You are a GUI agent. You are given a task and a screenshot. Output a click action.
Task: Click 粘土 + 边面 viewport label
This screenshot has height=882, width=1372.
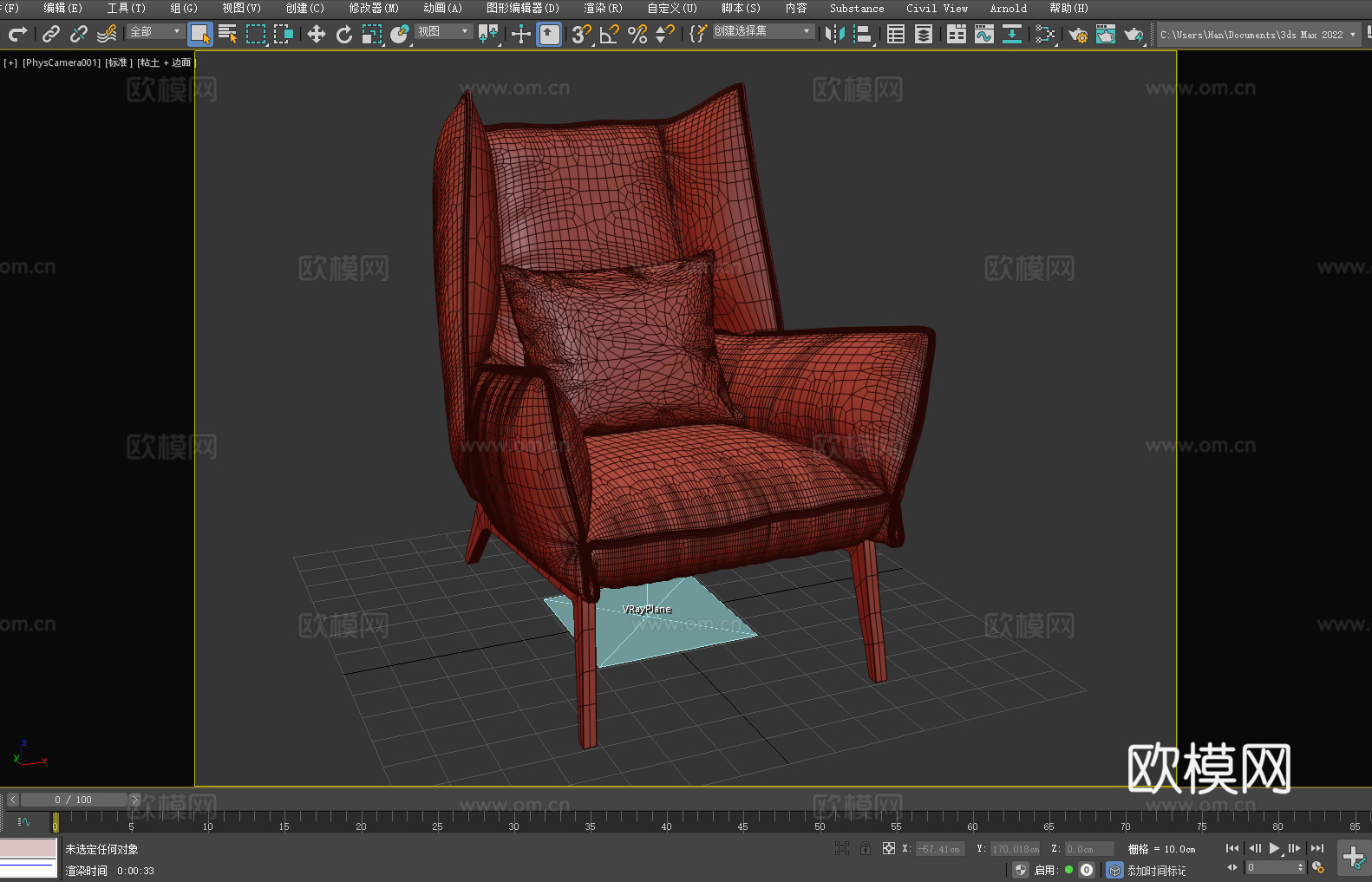pyautogui.click(x=167, y=62)
